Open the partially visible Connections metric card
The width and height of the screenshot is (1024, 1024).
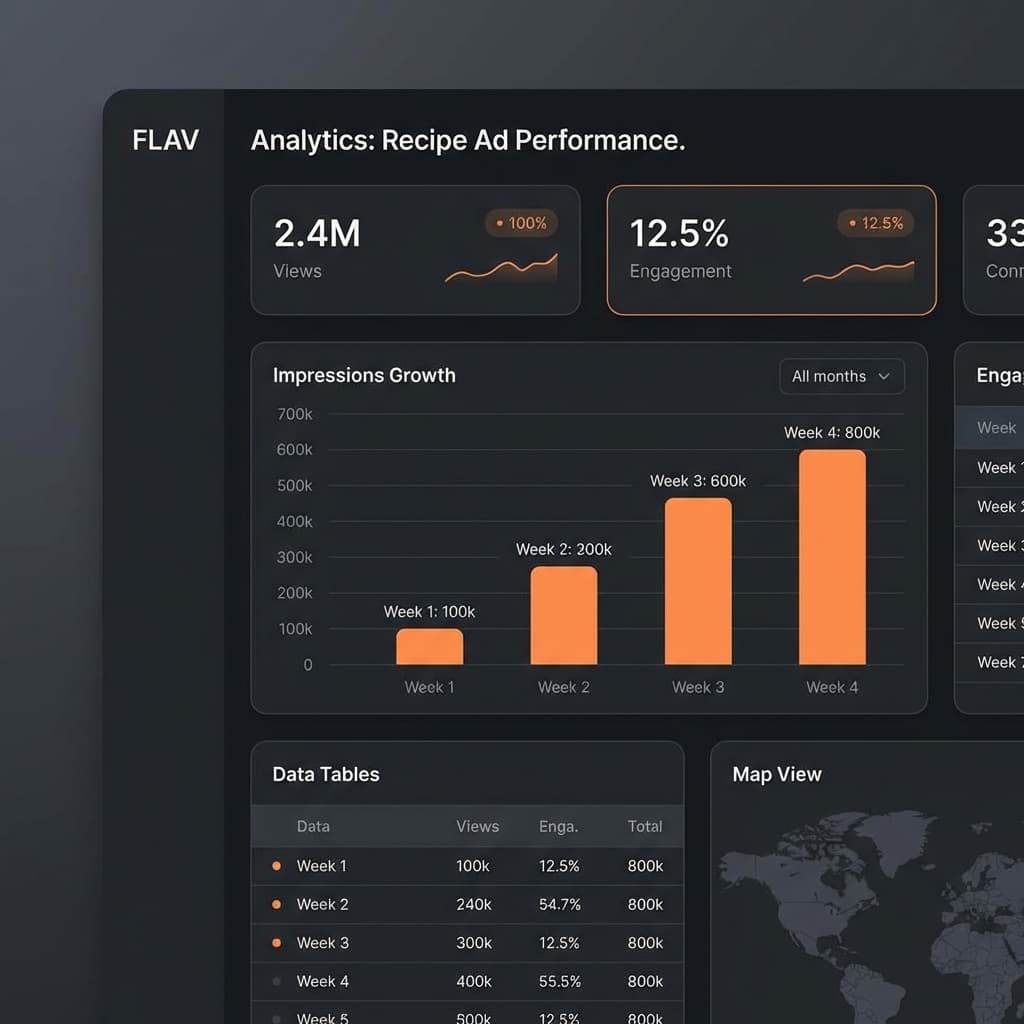(x=998, y=248)
